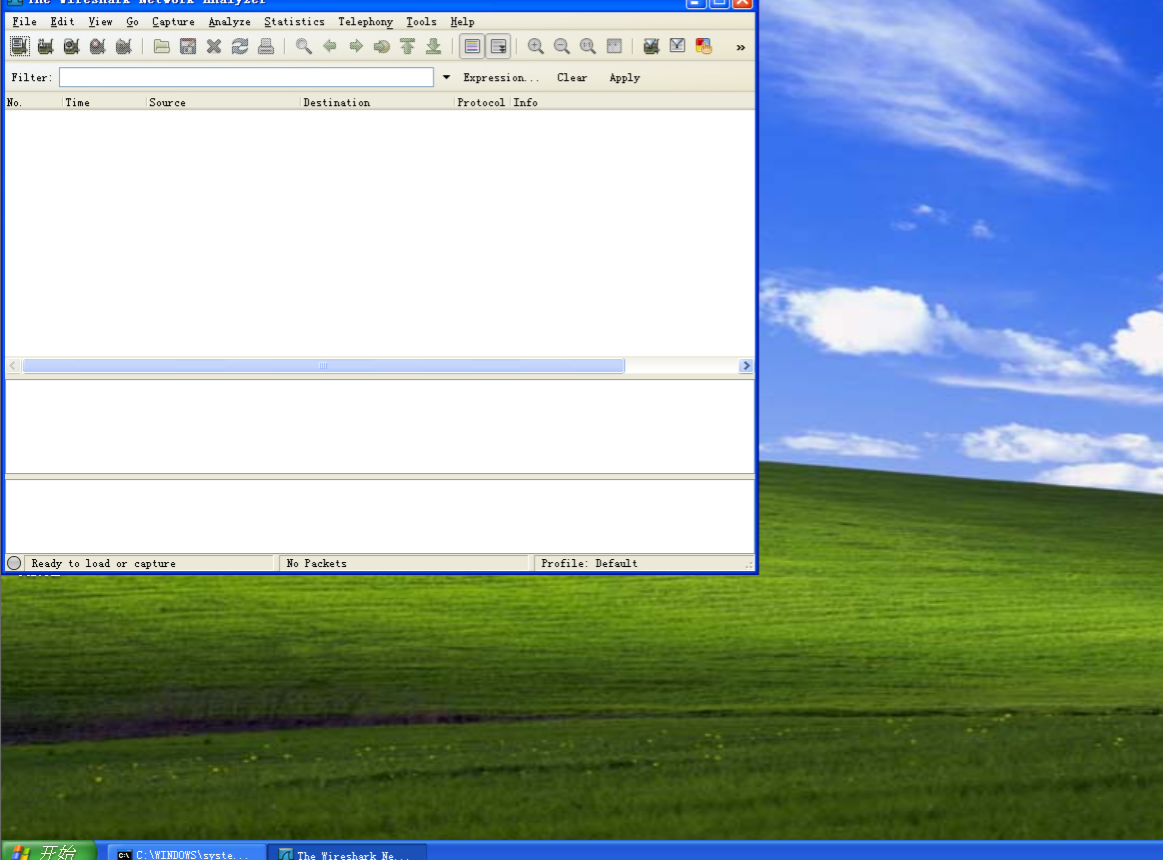Print packets printer icon
This screenshot has height=860, width=1163.
(266, 46)
